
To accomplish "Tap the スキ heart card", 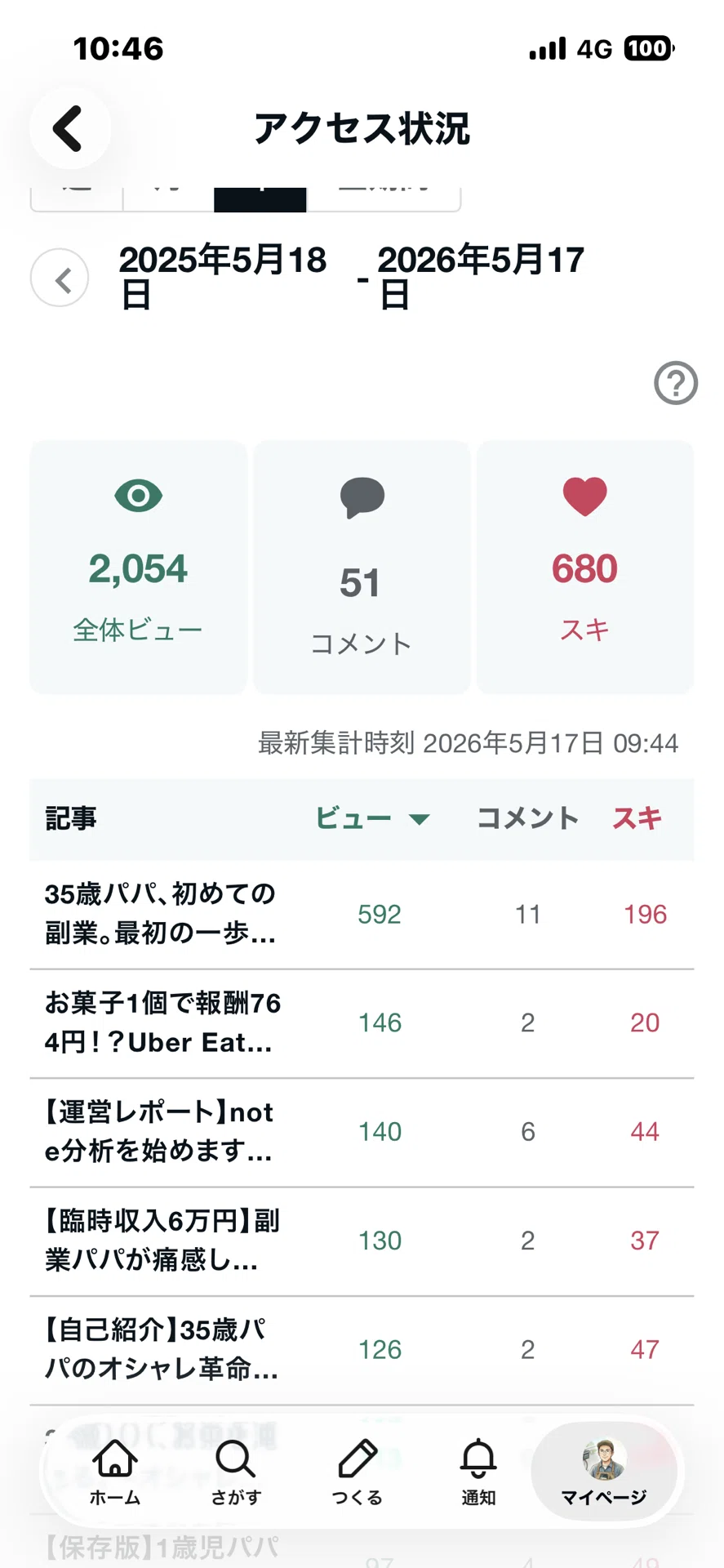I will tap(585, 568).
